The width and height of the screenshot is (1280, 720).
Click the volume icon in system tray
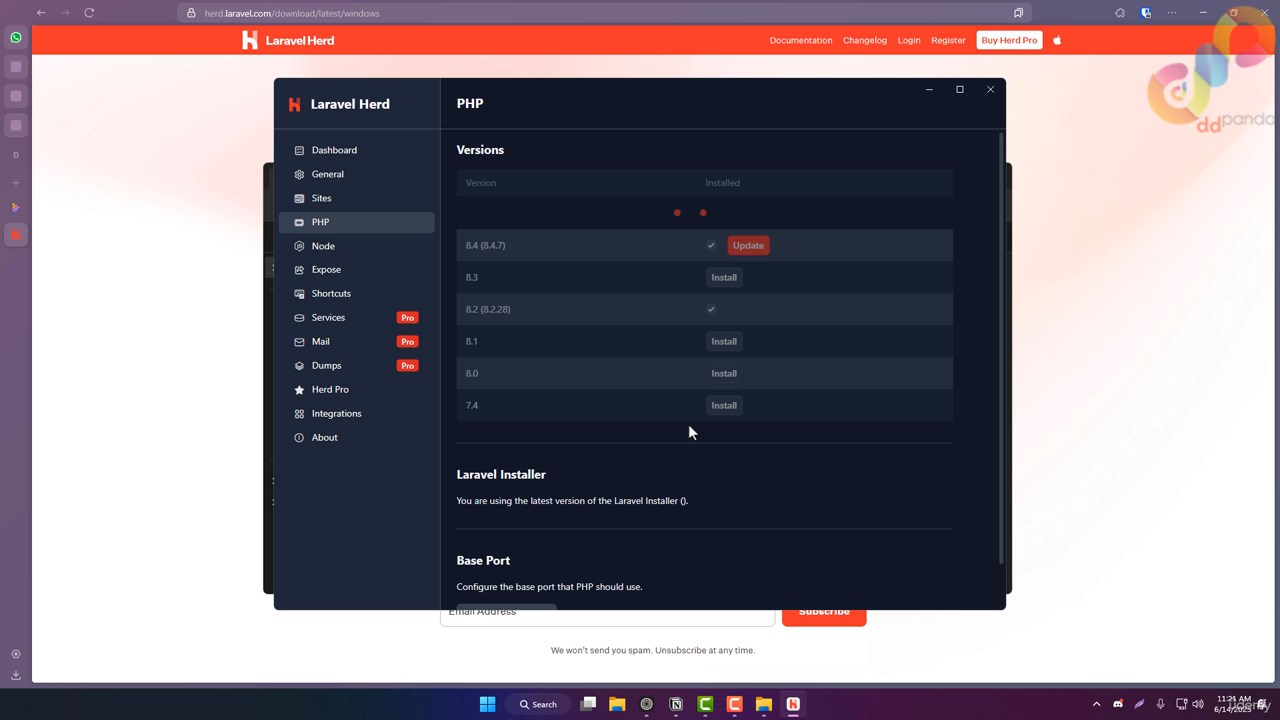1198,704
